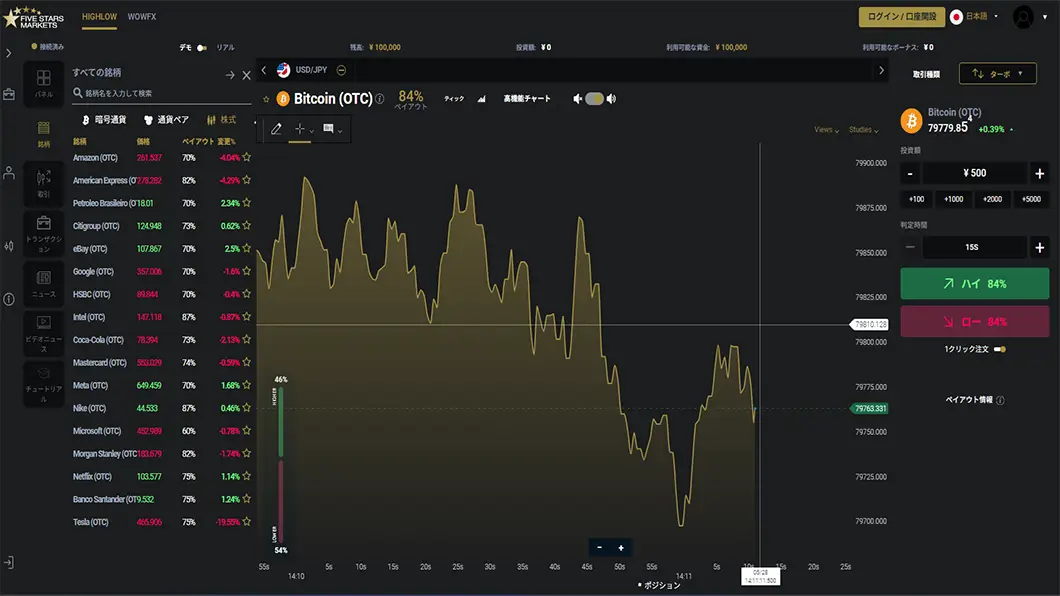1060x596 pixels.
Task: Star the Intel (OTC) row
Action: pyautogui.click(x=247, y=316)
